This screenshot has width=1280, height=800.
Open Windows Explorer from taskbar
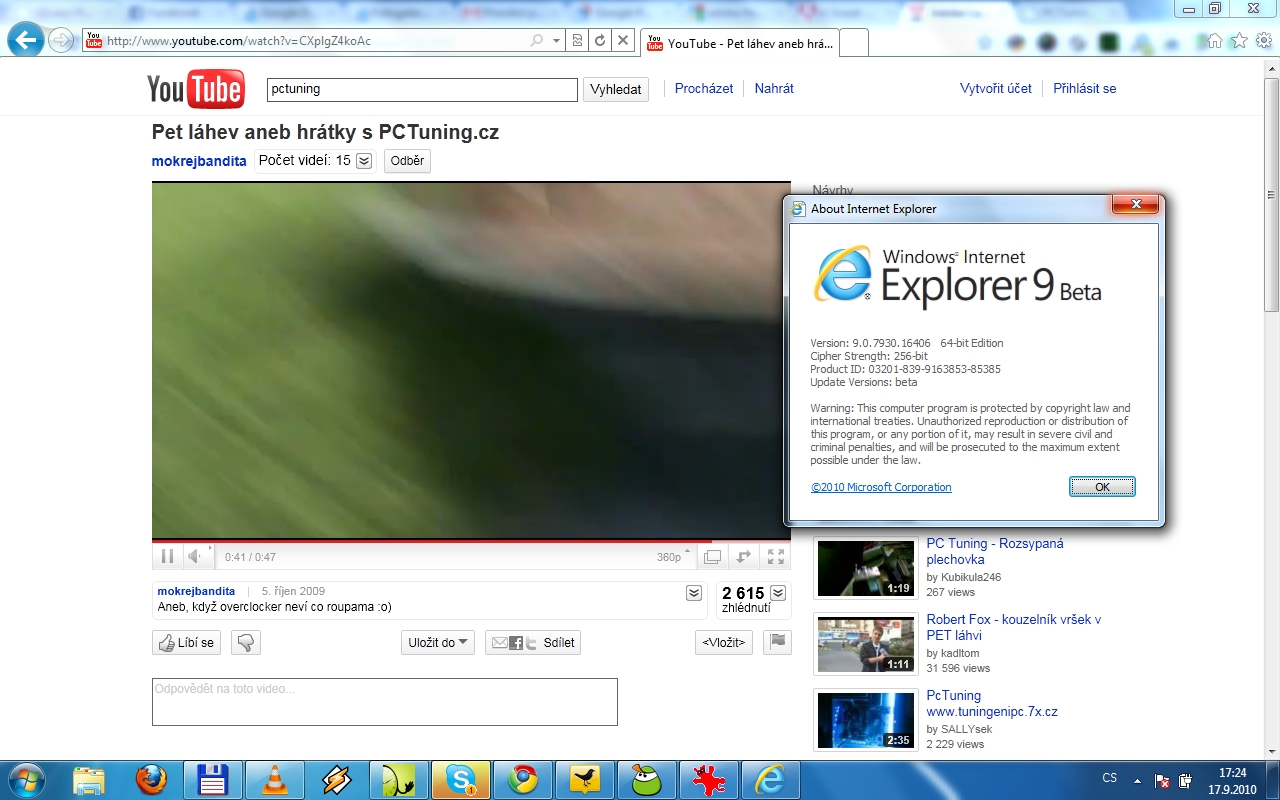point(89,779)
